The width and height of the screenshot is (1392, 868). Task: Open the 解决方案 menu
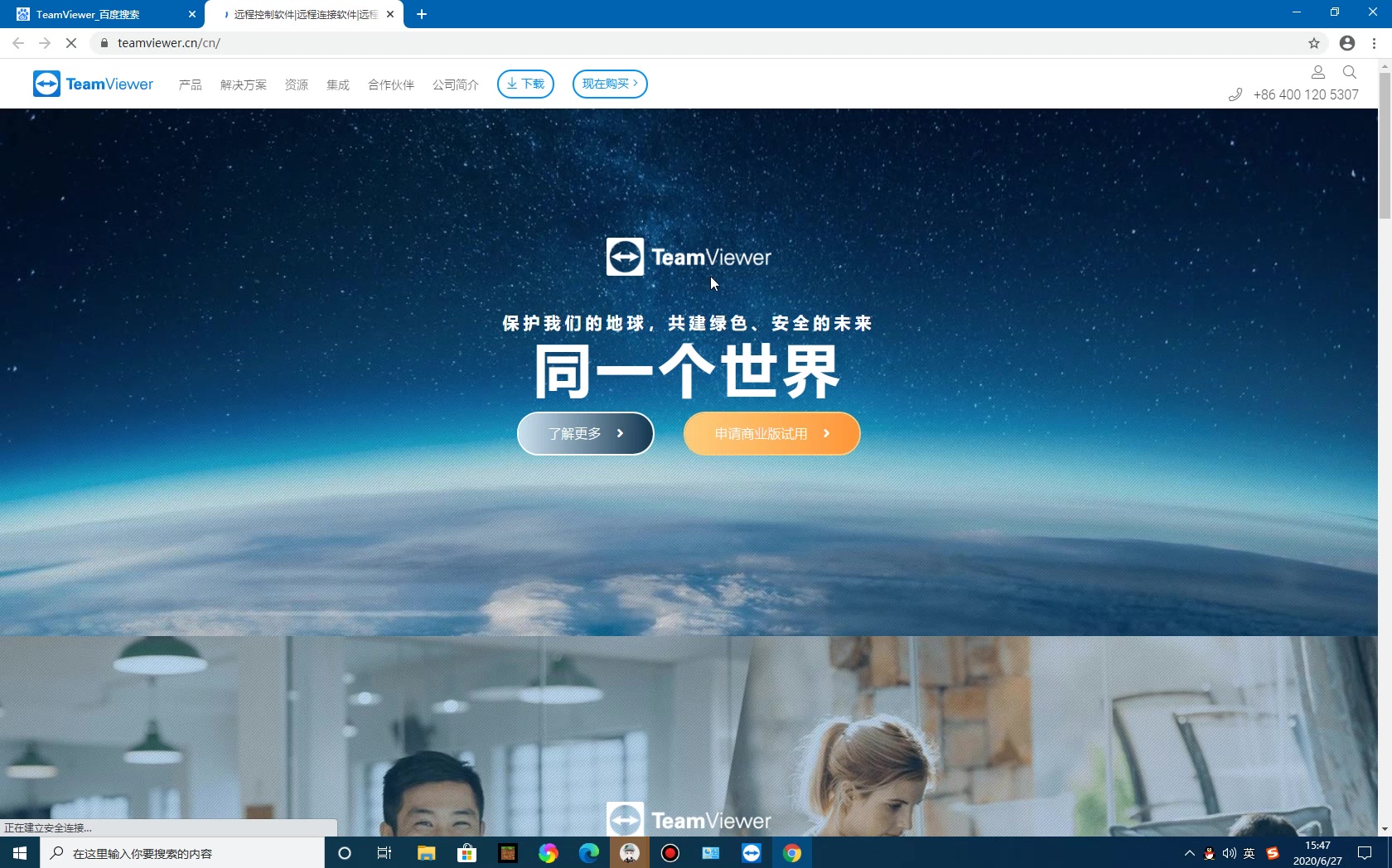(x=244, y=84)
